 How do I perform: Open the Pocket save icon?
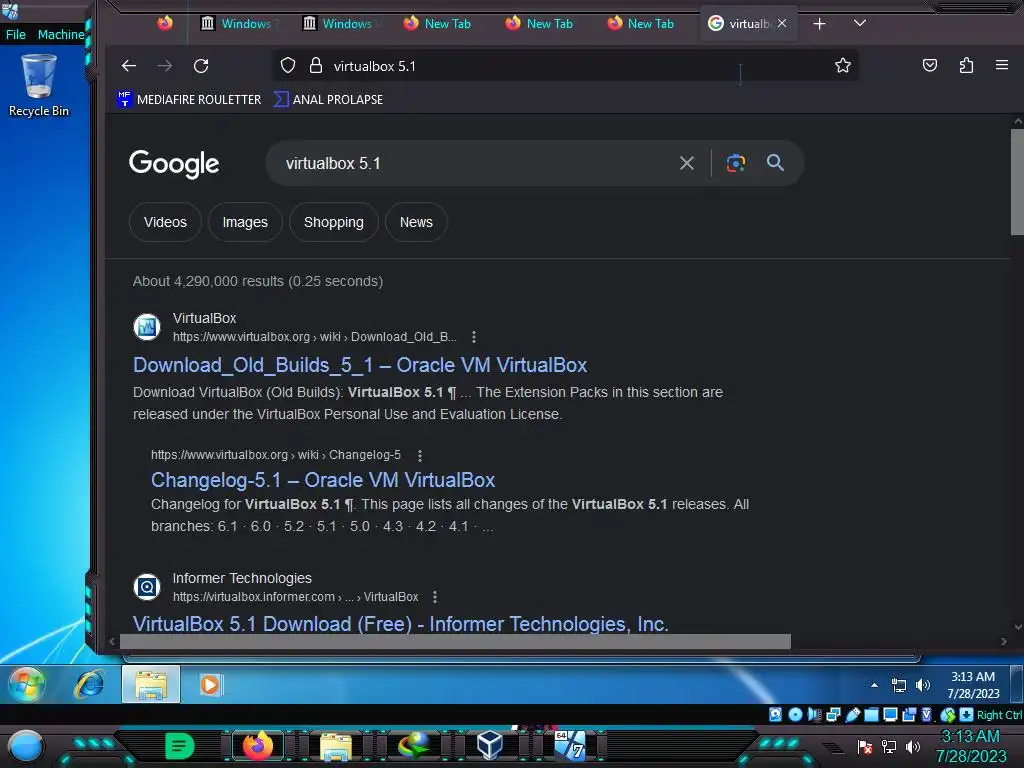click(930, 65)
